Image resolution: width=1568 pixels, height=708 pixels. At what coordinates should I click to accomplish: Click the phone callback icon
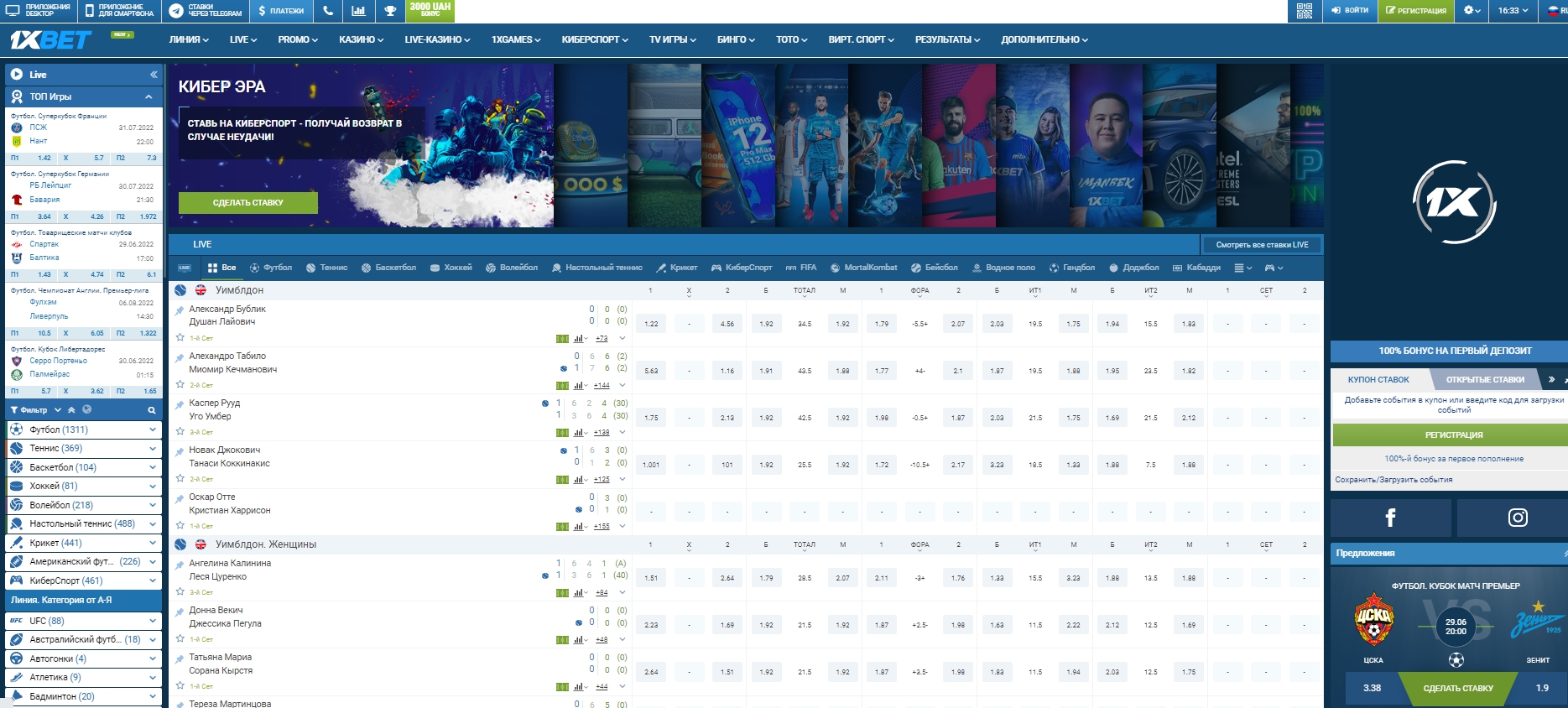(328, 11)
